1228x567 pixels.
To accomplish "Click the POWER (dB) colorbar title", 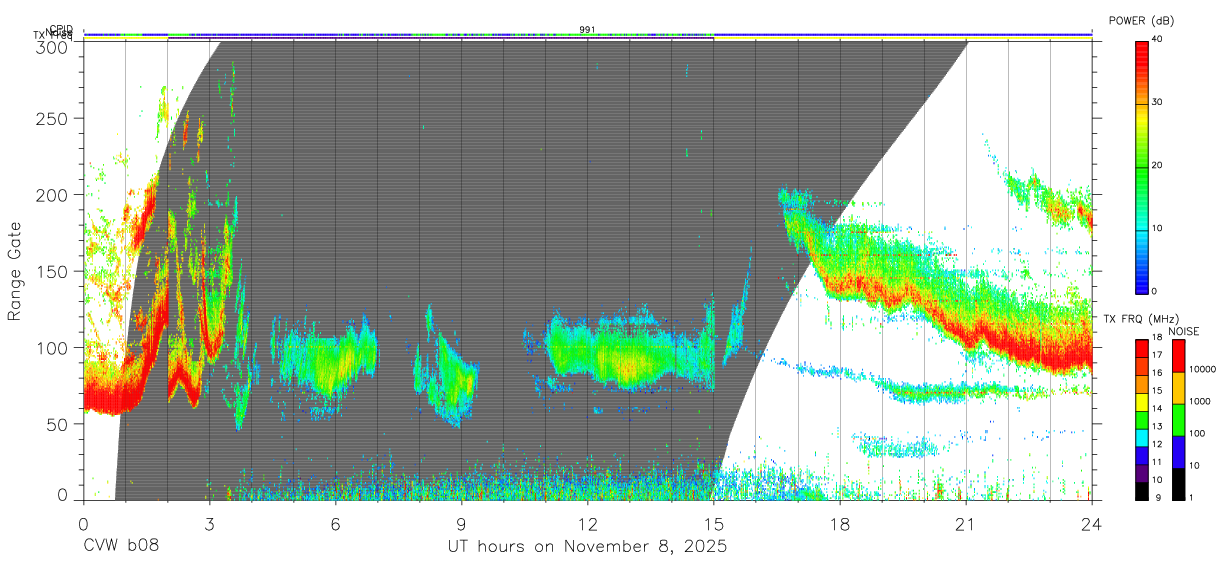I will (1141, 21).
